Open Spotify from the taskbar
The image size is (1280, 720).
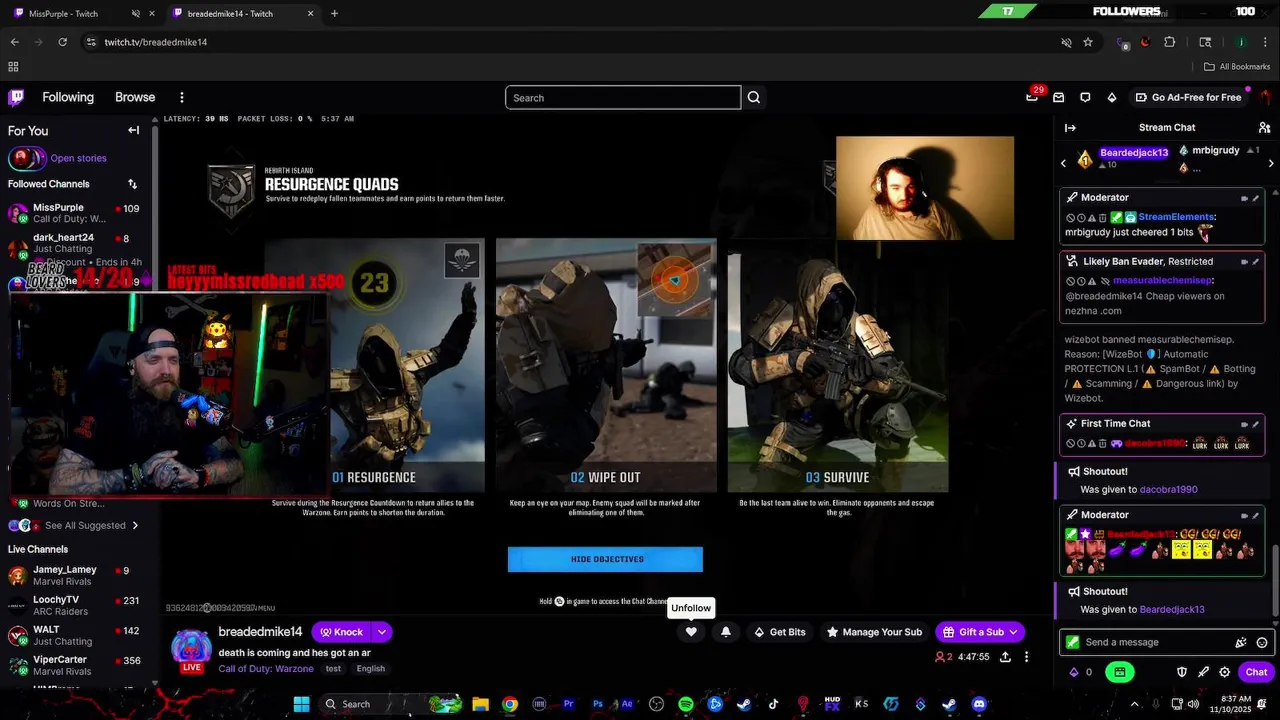click(686, 704)
